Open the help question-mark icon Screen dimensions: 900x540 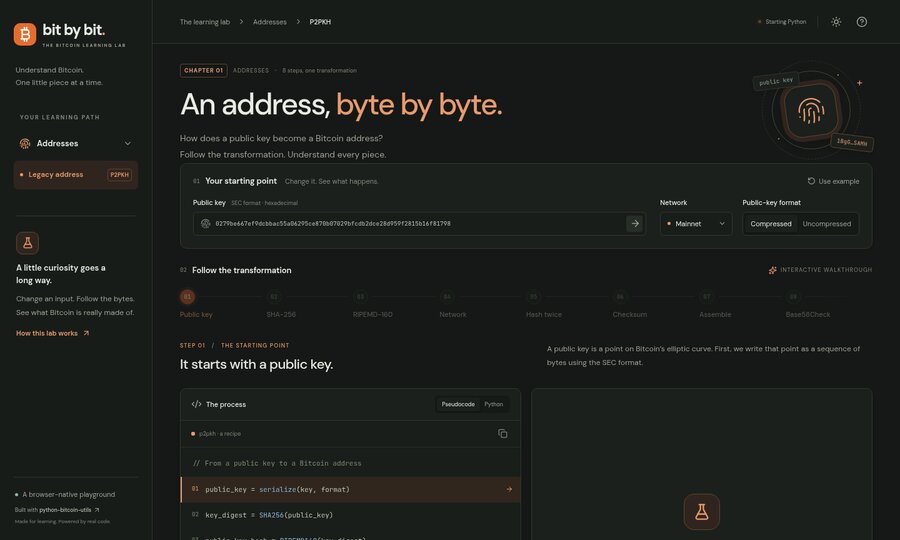(862, 22)
